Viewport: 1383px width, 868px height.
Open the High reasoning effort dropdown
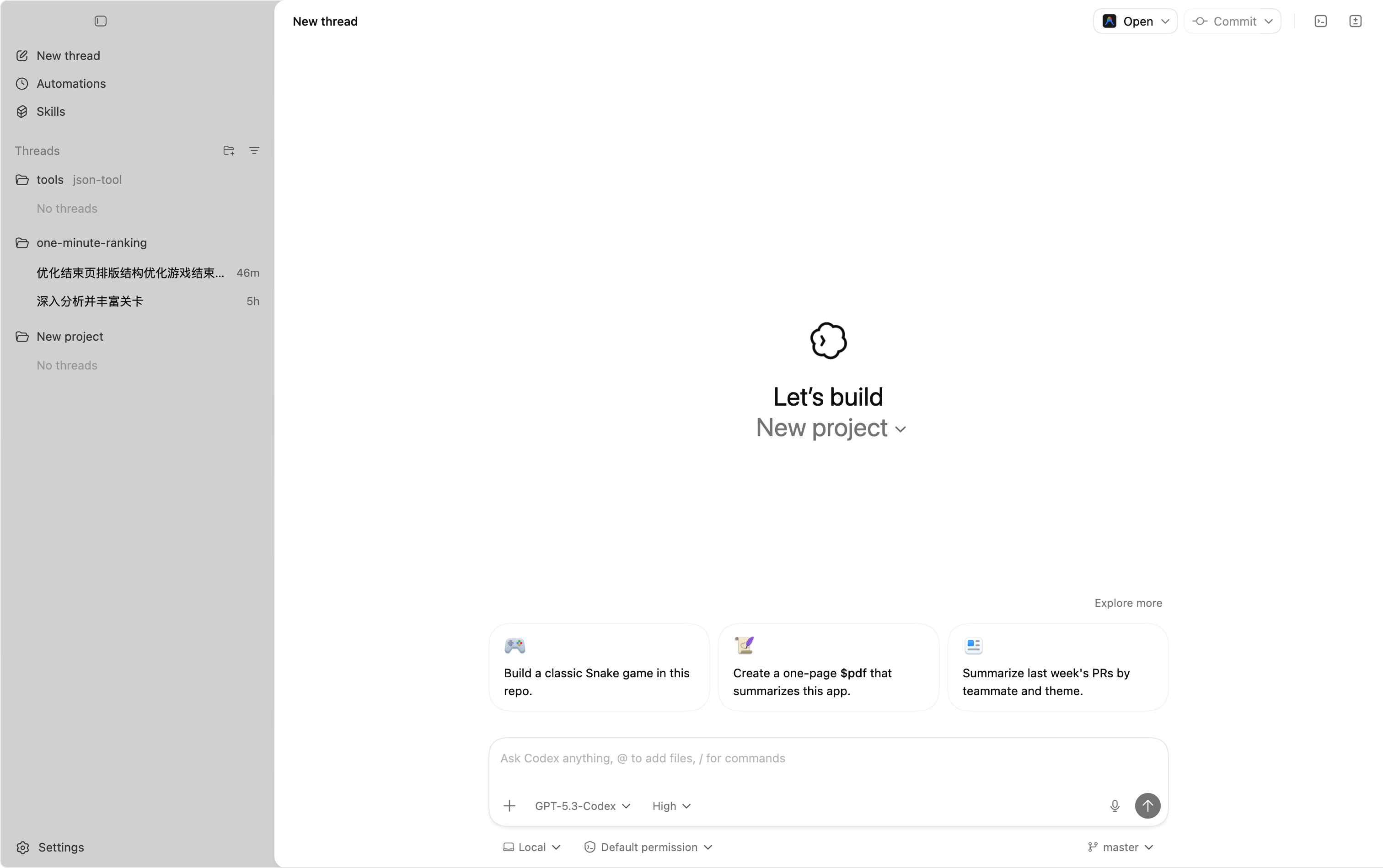(670, 805)
